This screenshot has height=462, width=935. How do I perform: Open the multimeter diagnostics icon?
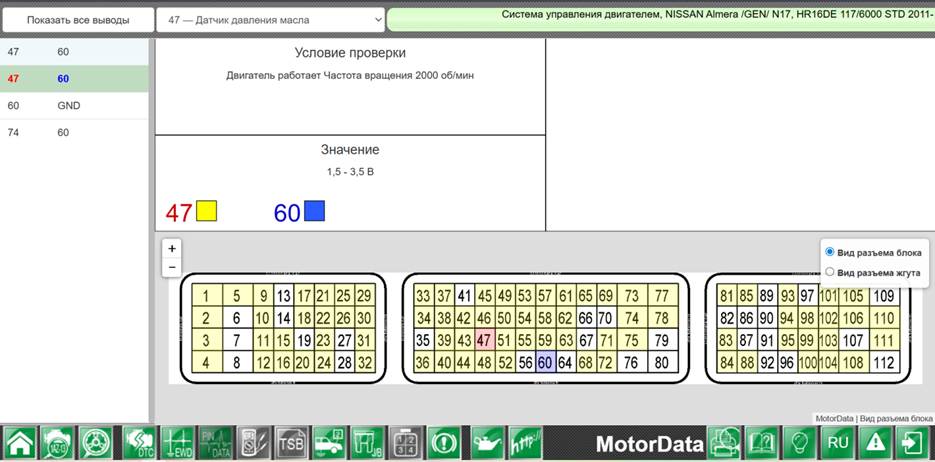(253, 443)
